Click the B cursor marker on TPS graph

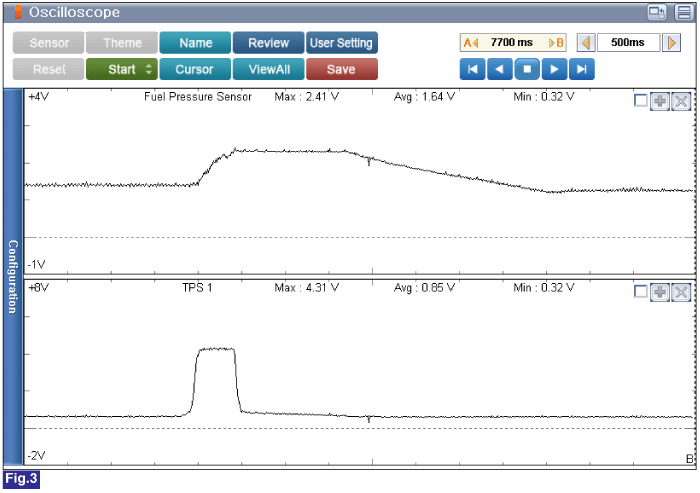(689, 459)
